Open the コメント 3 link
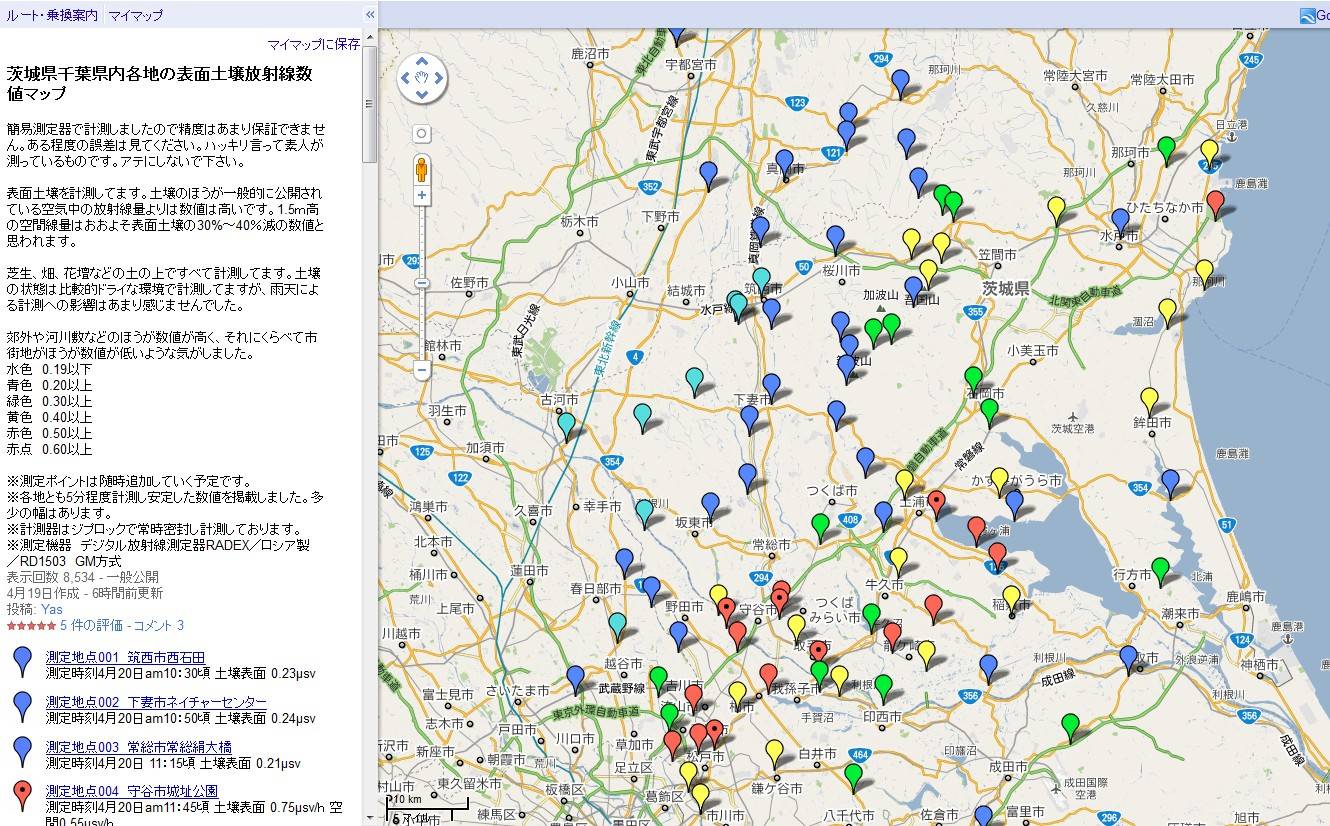The image size is (1330, 826). 158,625
